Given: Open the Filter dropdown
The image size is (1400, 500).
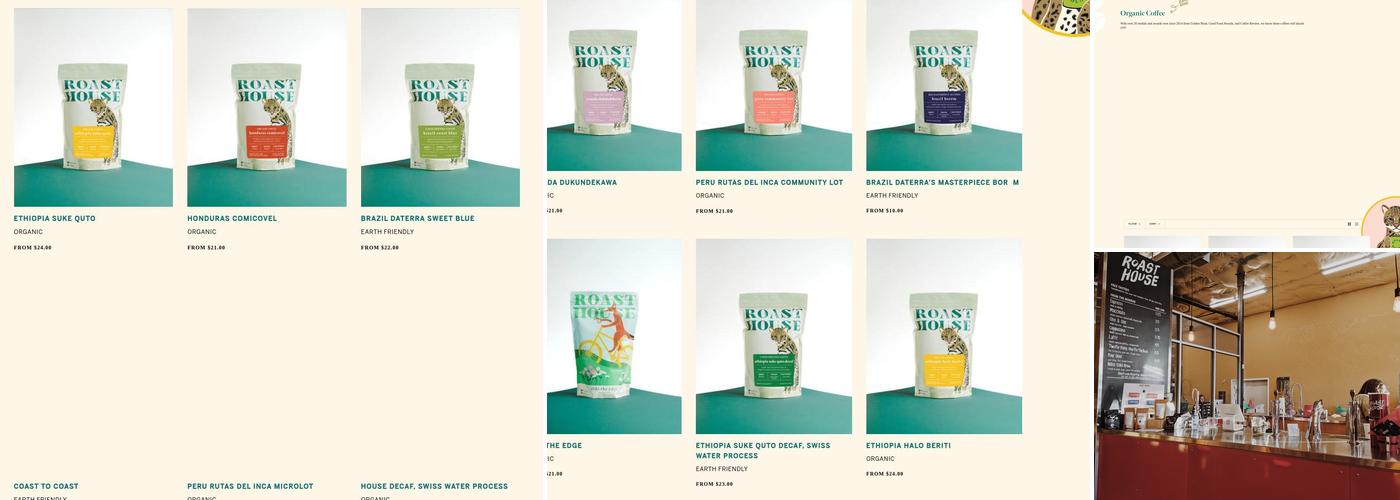Looking at the screenshot, I should pos(1133,224).
